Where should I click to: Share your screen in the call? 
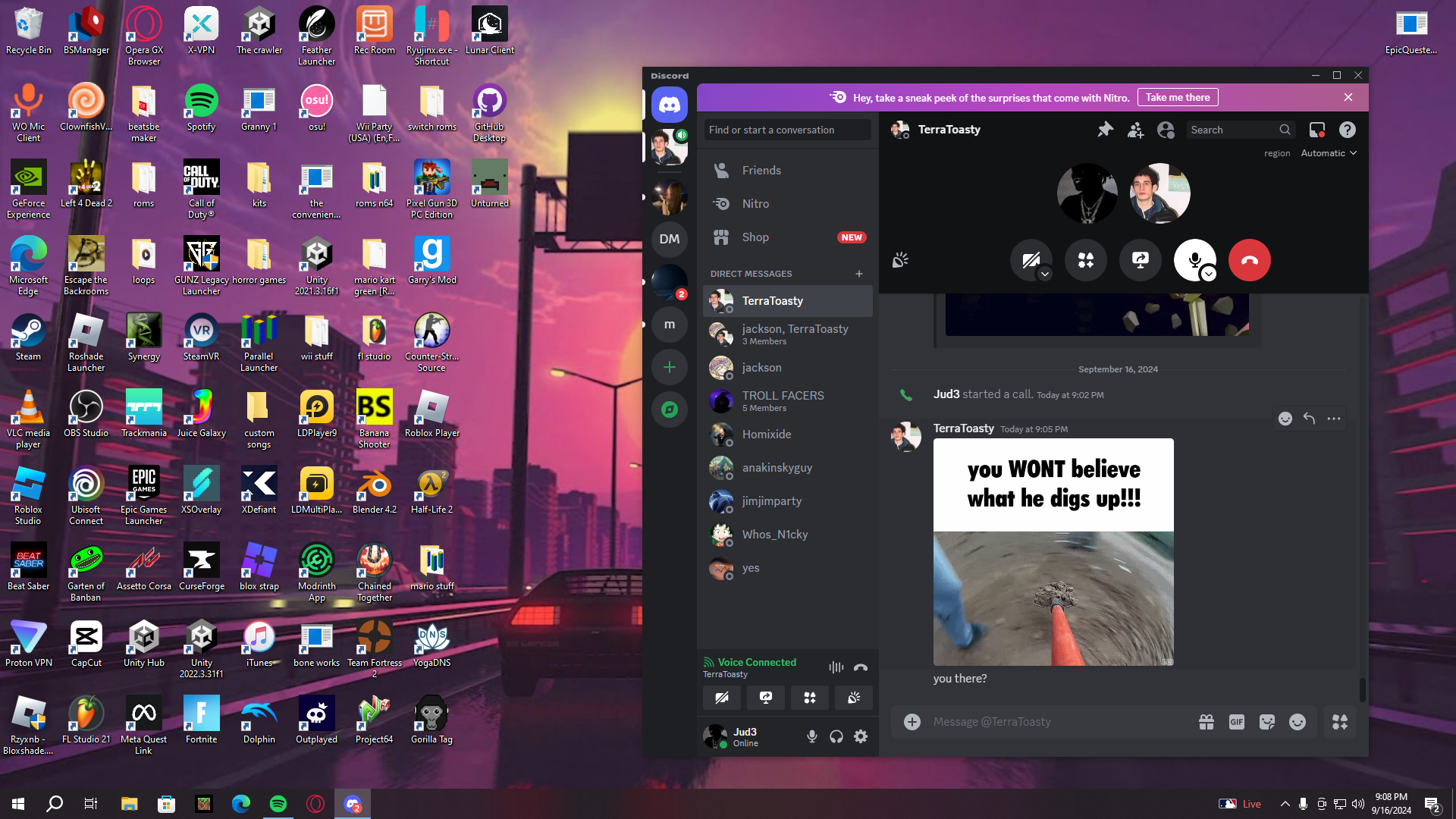(1141, 260)
